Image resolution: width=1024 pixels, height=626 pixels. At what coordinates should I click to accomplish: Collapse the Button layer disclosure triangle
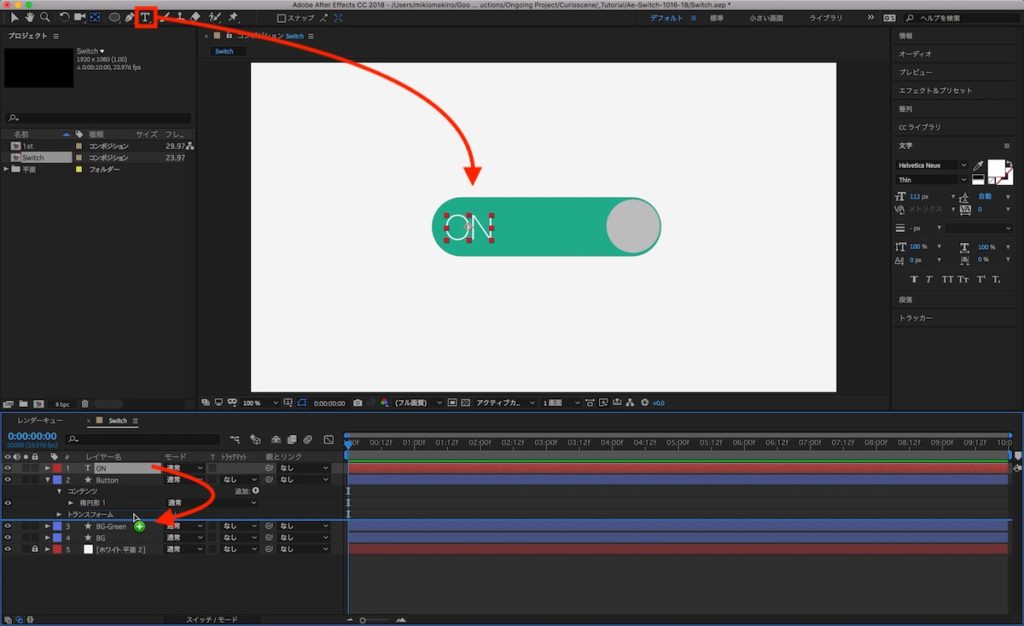click(x=47, y=480)
